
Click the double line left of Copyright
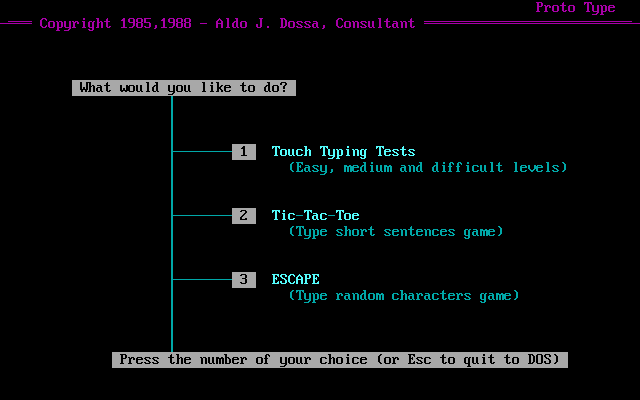tap(17, 24)
